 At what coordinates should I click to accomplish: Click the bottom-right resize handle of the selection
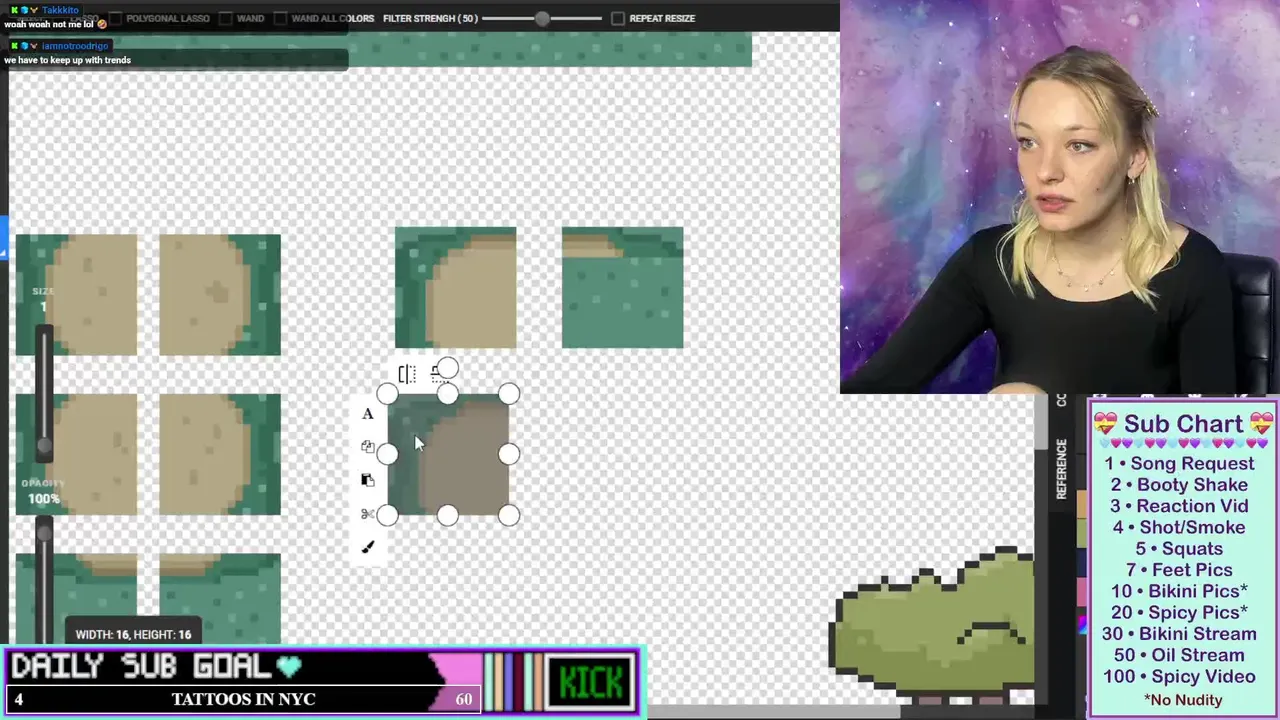tap(509, 515)
